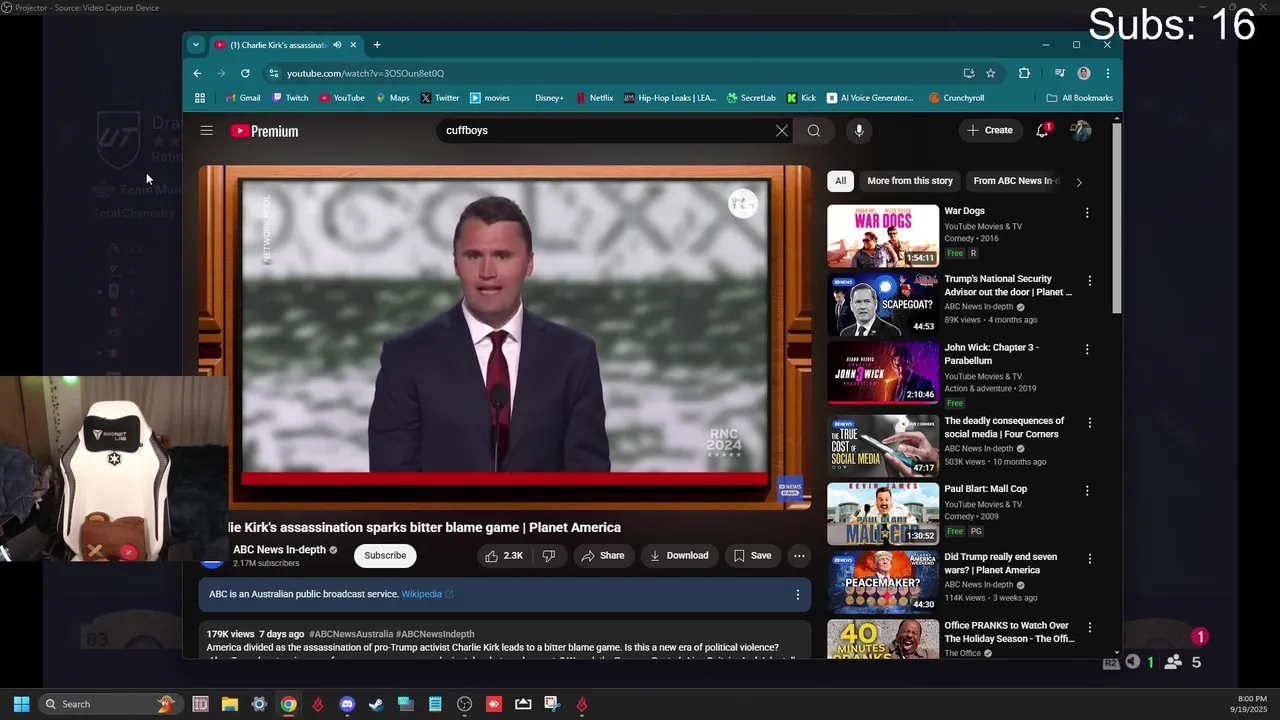
Task: Focus the Chrome address bar URL
Action: pyautogui.click(x=365, y=73)
